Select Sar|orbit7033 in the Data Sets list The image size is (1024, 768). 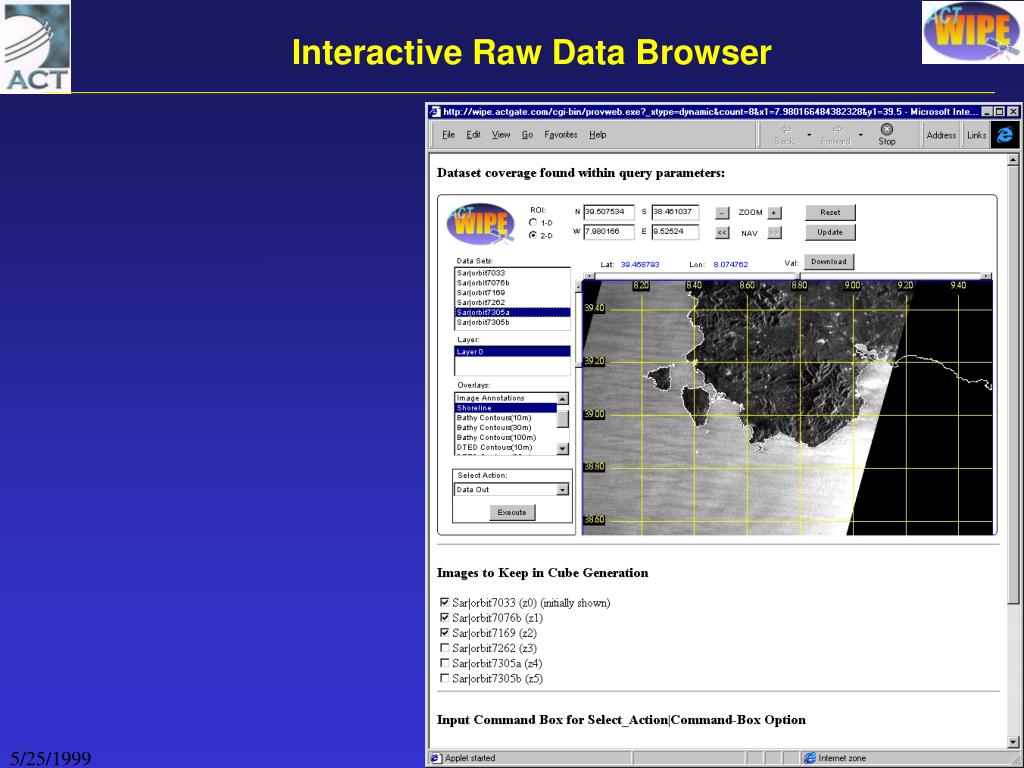512,273
